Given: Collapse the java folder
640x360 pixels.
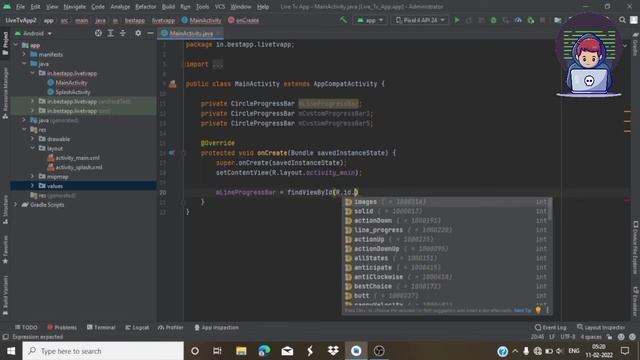Looking at the screenshot, I should click(x=24, y=64).
